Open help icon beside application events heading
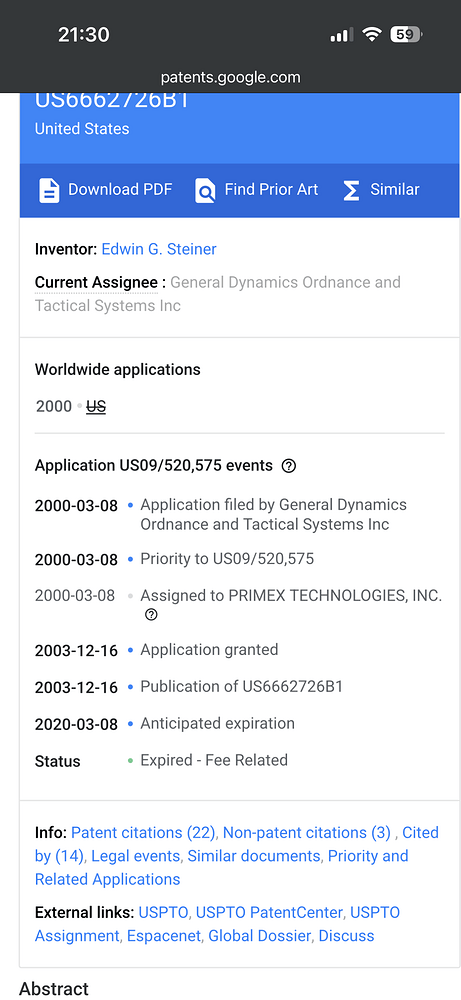461x1000 pixels. coord(288,466)
